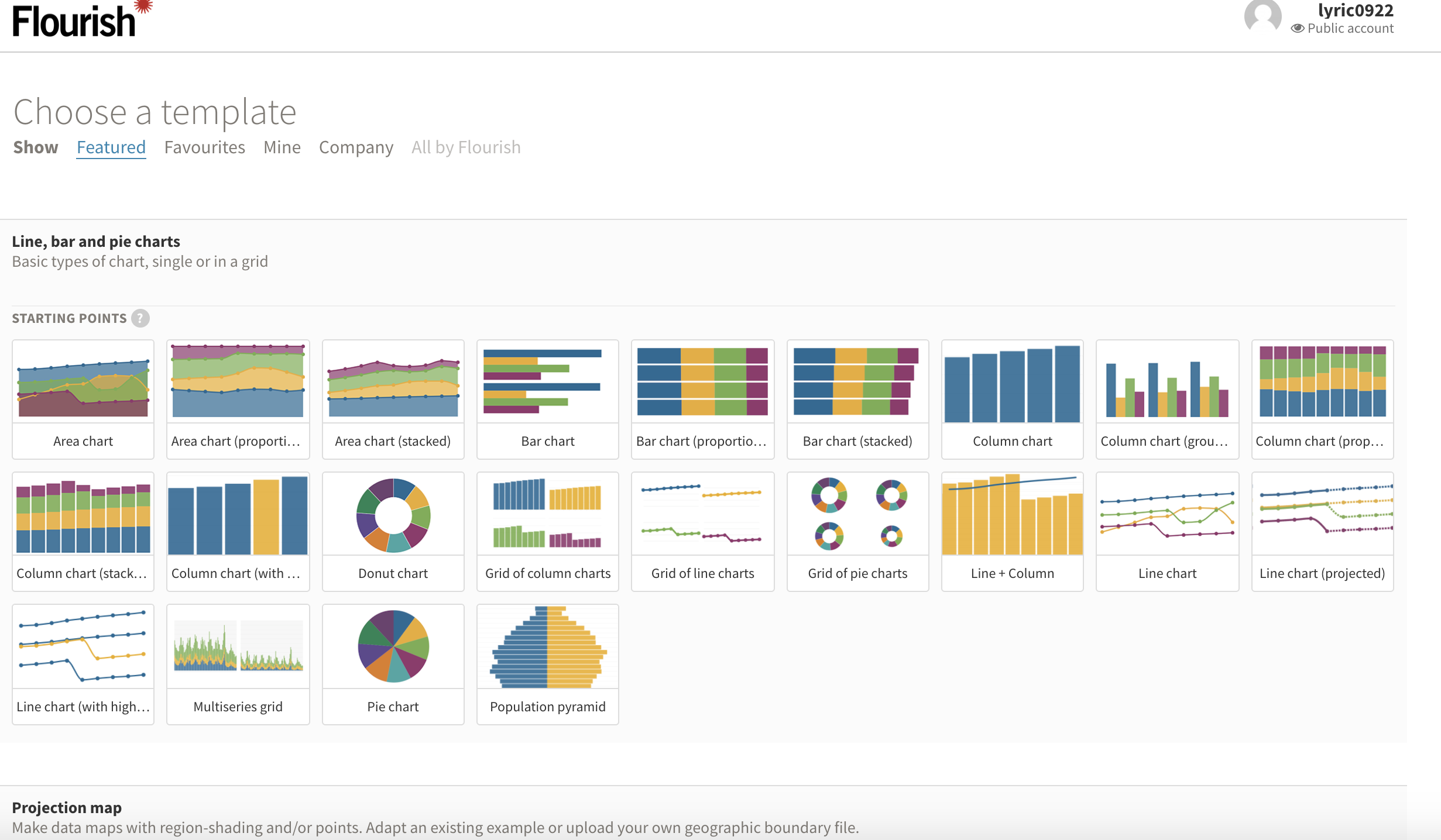
Task: Choose the Area chart (proportional) template
Action: click(238, 400)
